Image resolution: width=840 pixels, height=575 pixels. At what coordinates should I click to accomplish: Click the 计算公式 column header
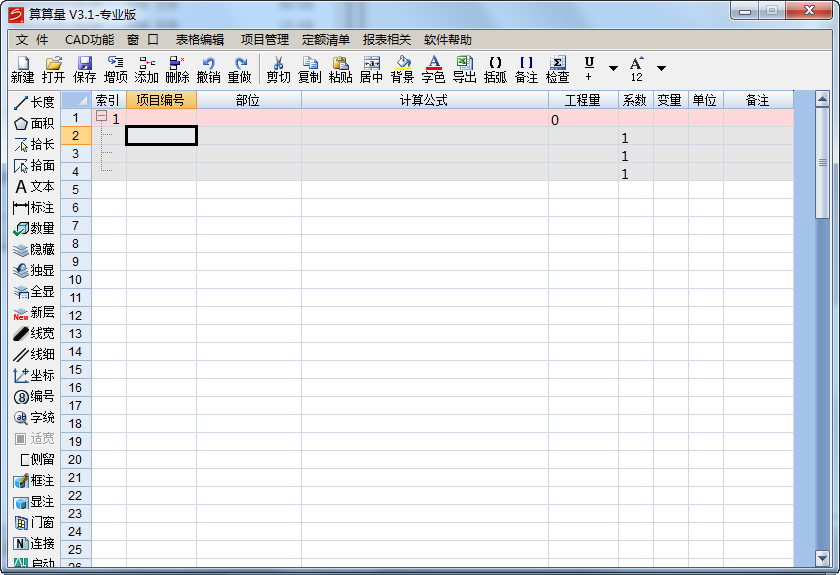point(424,100)
